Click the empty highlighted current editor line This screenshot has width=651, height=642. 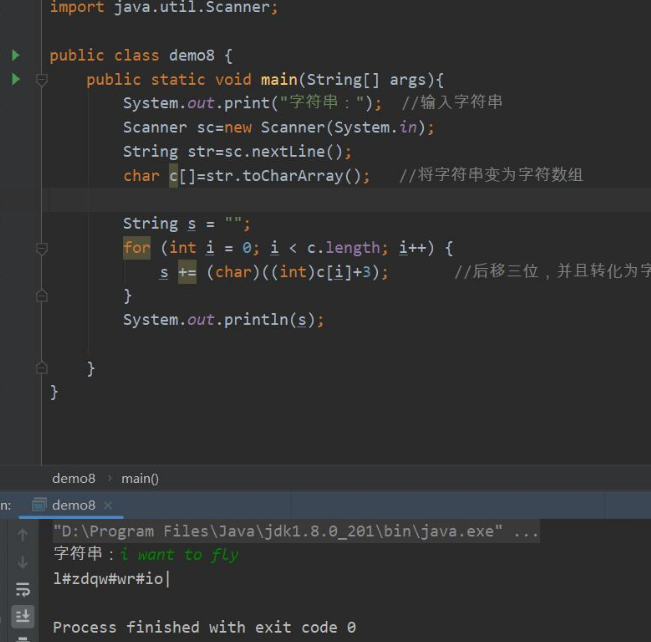click(346, 200)
